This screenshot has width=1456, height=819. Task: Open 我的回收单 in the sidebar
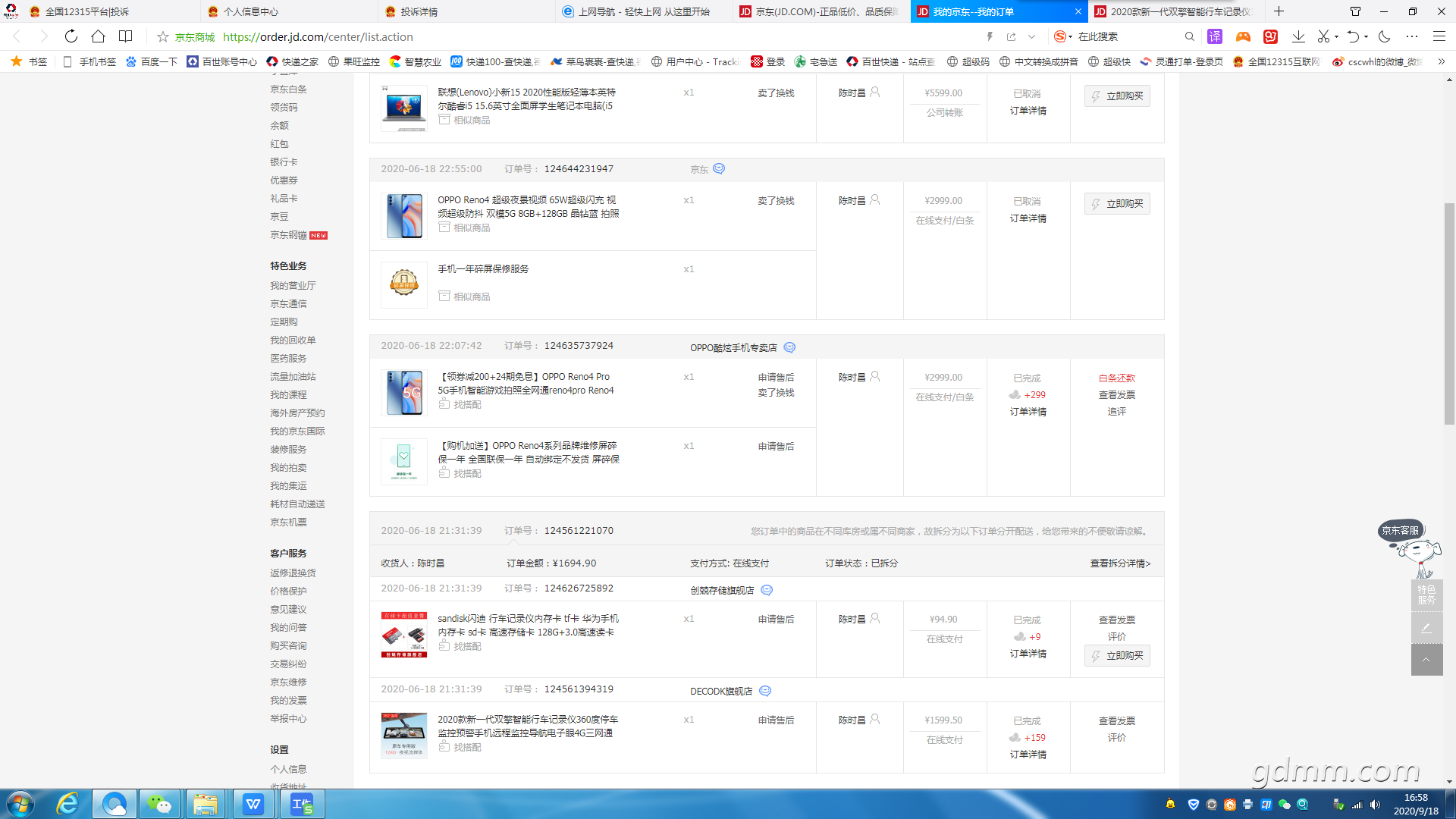pos(293,340)
